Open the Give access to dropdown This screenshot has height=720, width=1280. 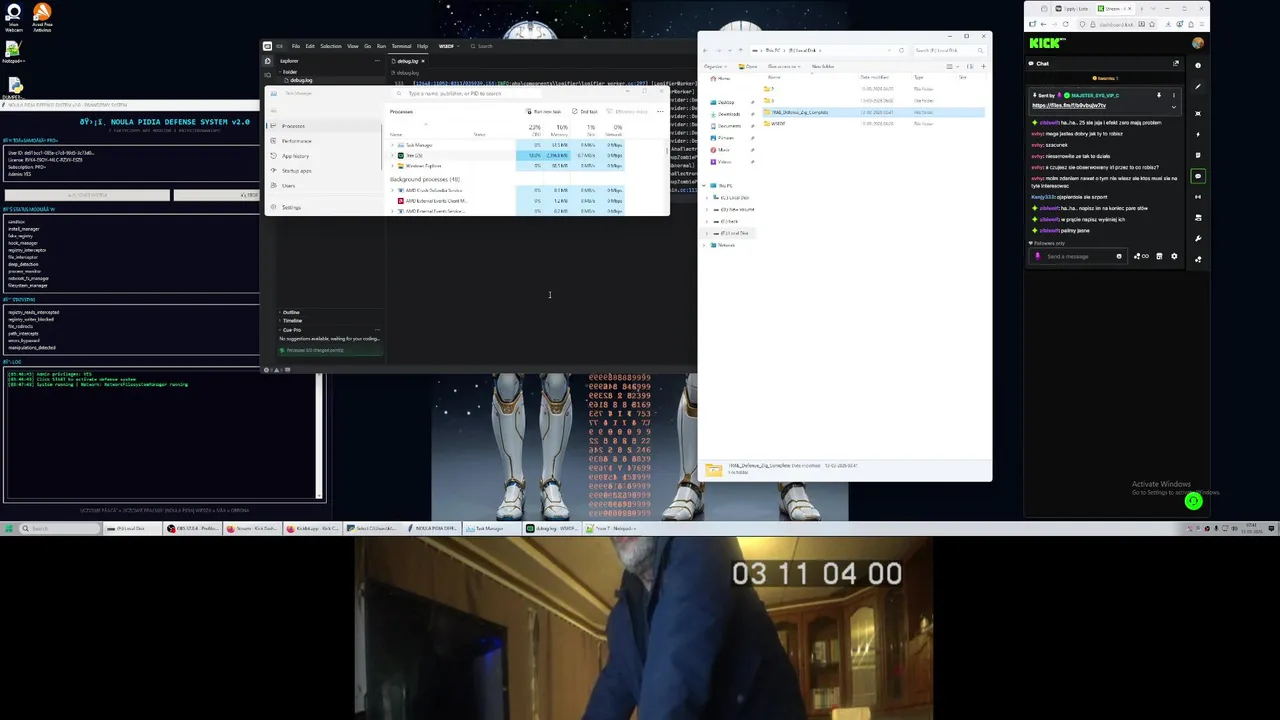tap(783, 67)
